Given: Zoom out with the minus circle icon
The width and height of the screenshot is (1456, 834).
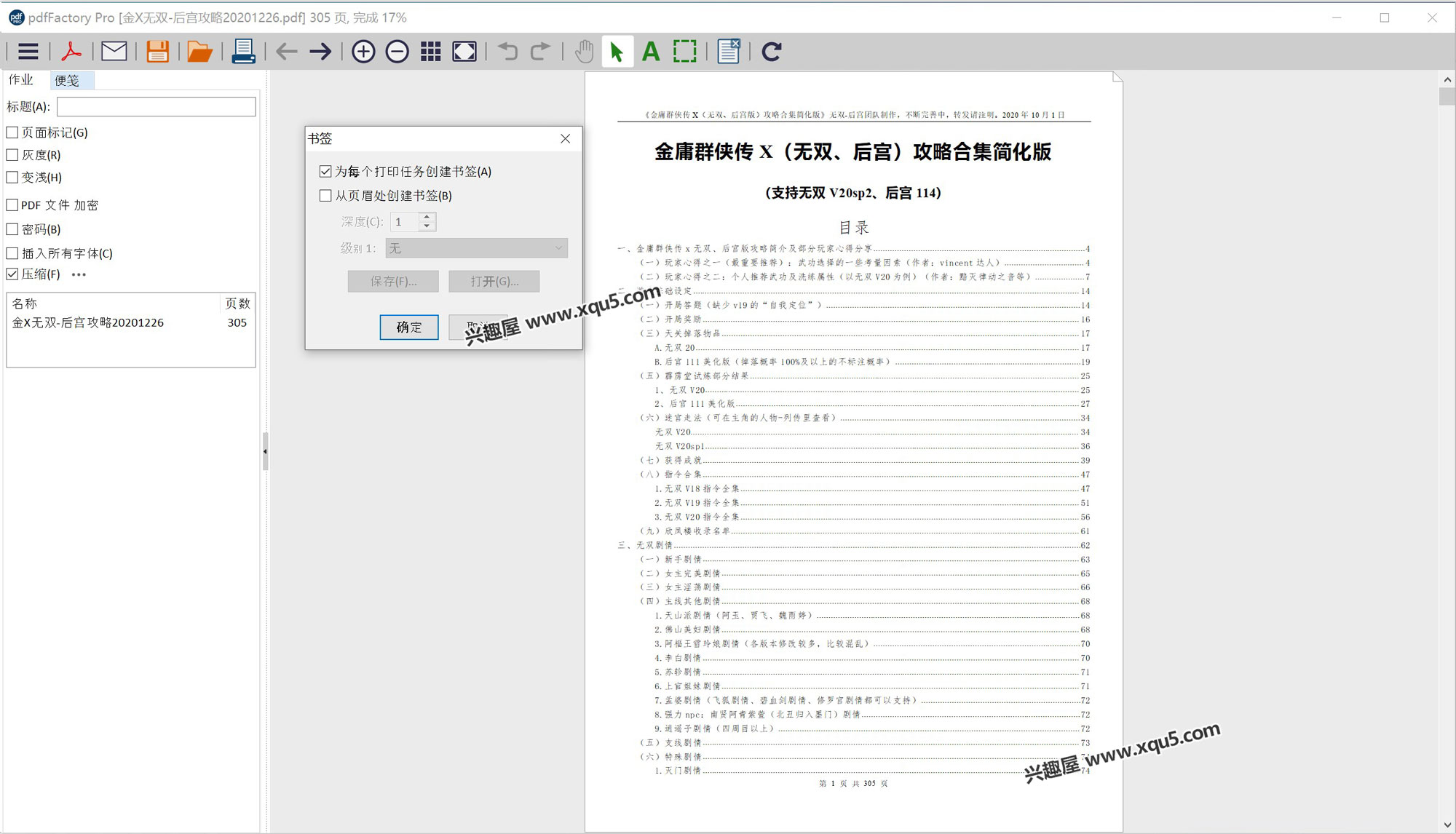Looking at the screenshot, I should [397, 51].
